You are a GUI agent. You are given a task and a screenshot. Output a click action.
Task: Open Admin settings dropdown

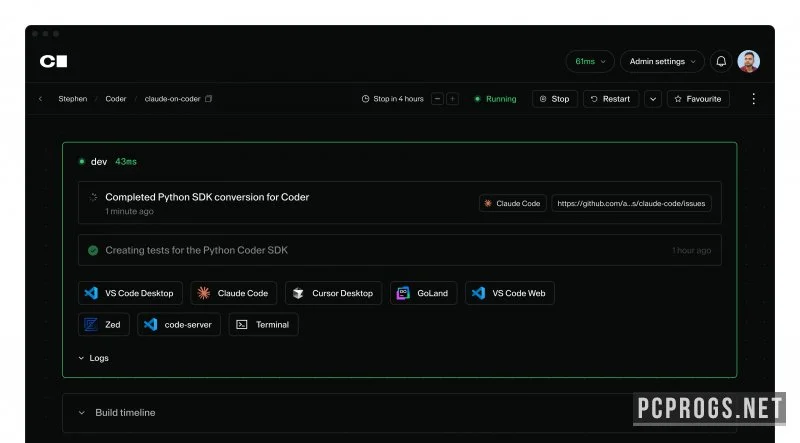click(662, 61)
